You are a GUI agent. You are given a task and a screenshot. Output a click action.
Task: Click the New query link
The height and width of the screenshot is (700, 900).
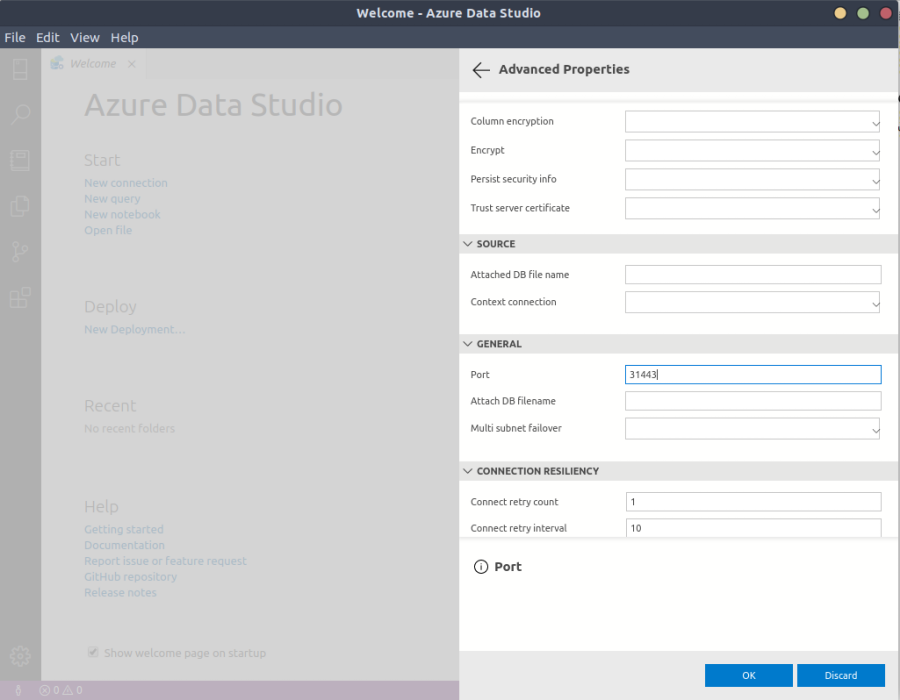pyautogui.click(x=112, y=199)
